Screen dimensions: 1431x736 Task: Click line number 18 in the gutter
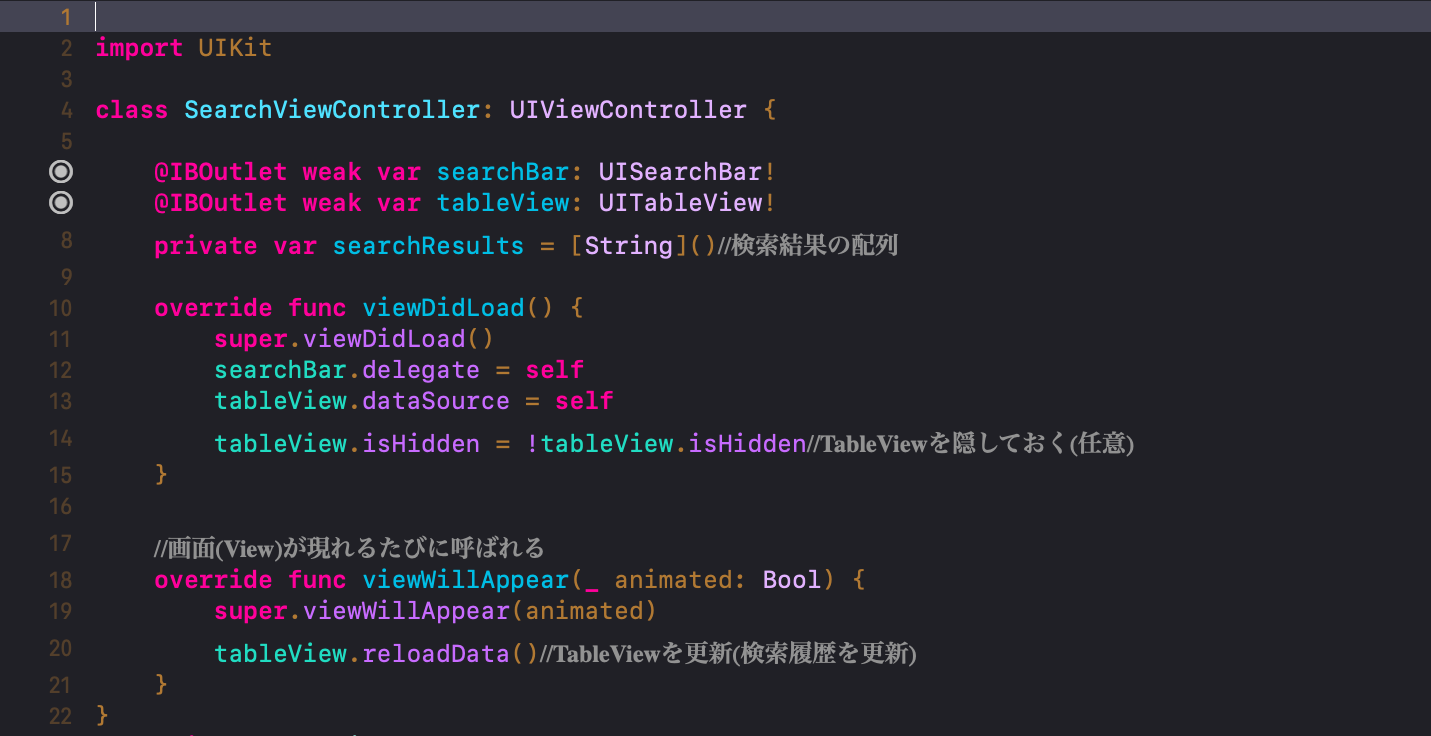tap(60, 580)
